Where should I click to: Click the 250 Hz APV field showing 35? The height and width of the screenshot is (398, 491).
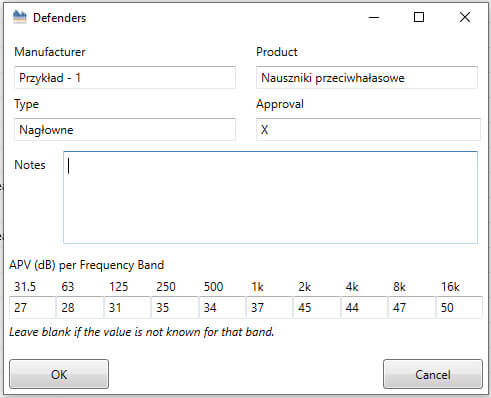coord(175,307)
